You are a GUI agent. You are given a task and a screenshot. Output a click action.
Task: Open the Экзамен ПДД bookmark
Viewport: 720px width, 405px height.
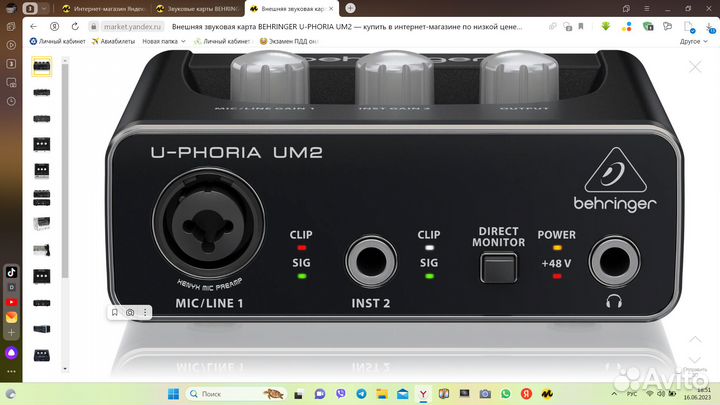(x=289, y=41)
